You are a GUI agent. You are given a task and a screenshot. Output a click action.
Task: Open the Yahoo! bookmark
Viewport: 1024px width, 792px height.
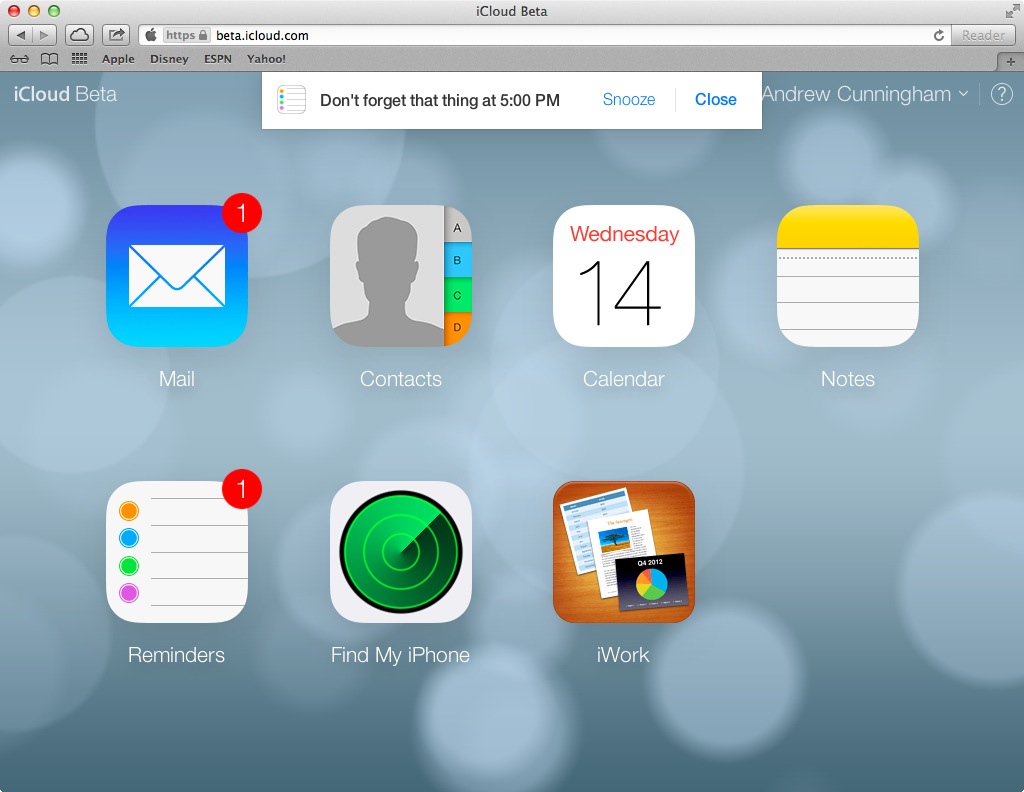click(x=266, y=59)
